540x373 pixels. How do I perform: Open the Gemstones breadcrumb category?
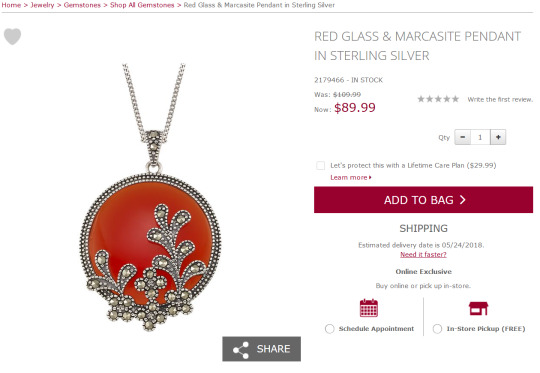82,5
